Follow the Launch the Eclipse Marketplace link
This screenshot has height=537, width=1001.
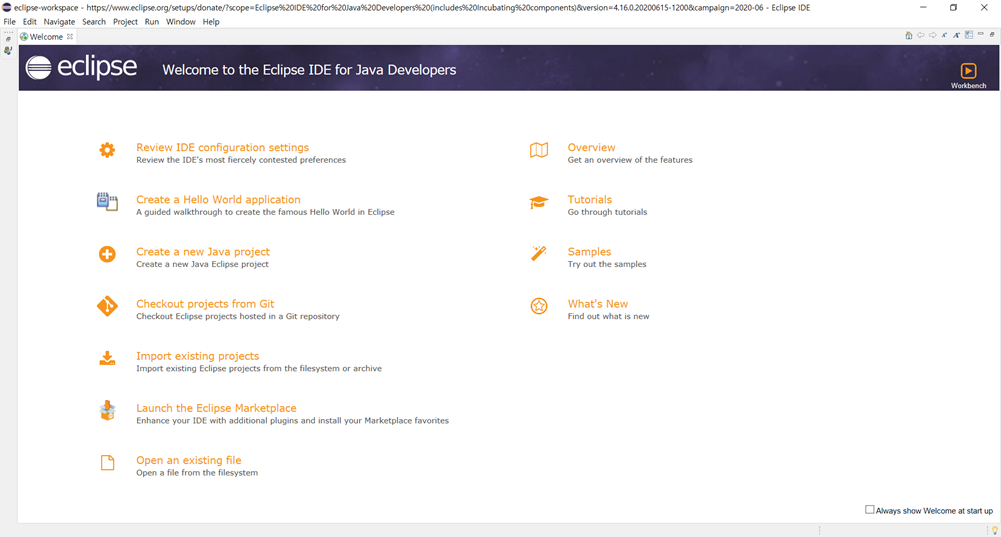[x=216, y=408]
